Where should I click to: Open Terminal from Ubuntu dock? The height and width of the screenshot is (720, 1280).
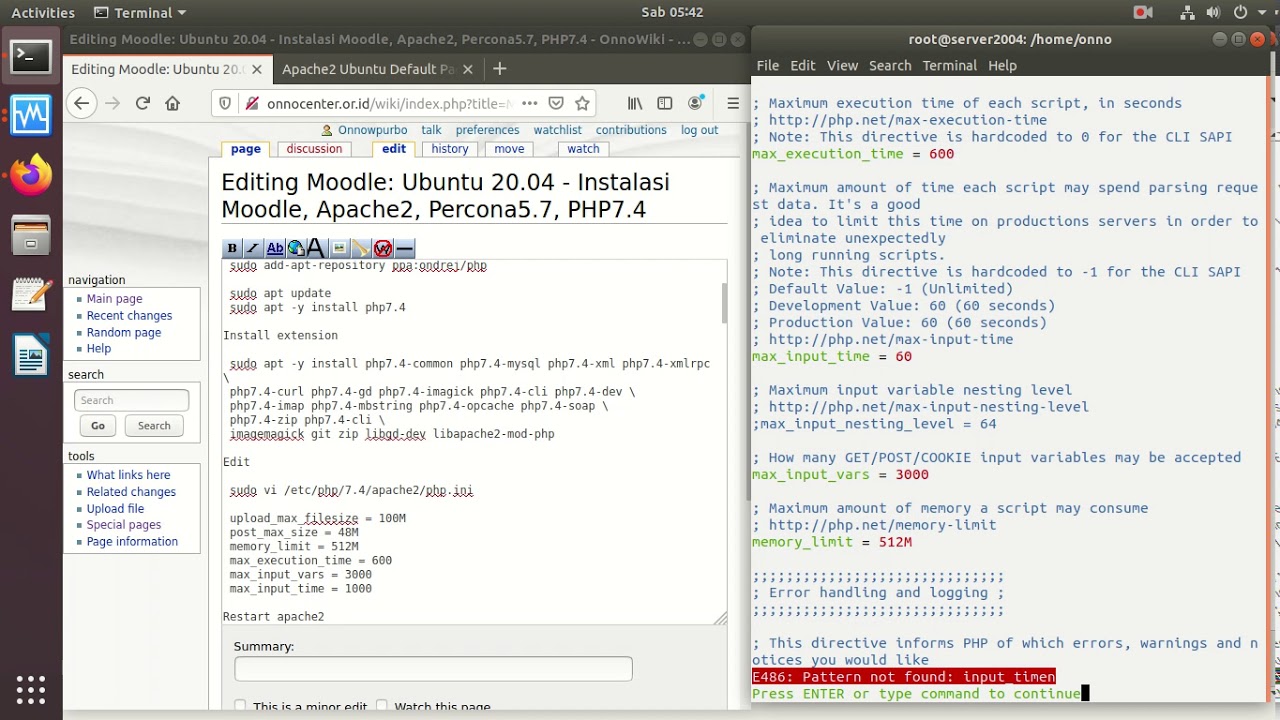click(31, 56)
